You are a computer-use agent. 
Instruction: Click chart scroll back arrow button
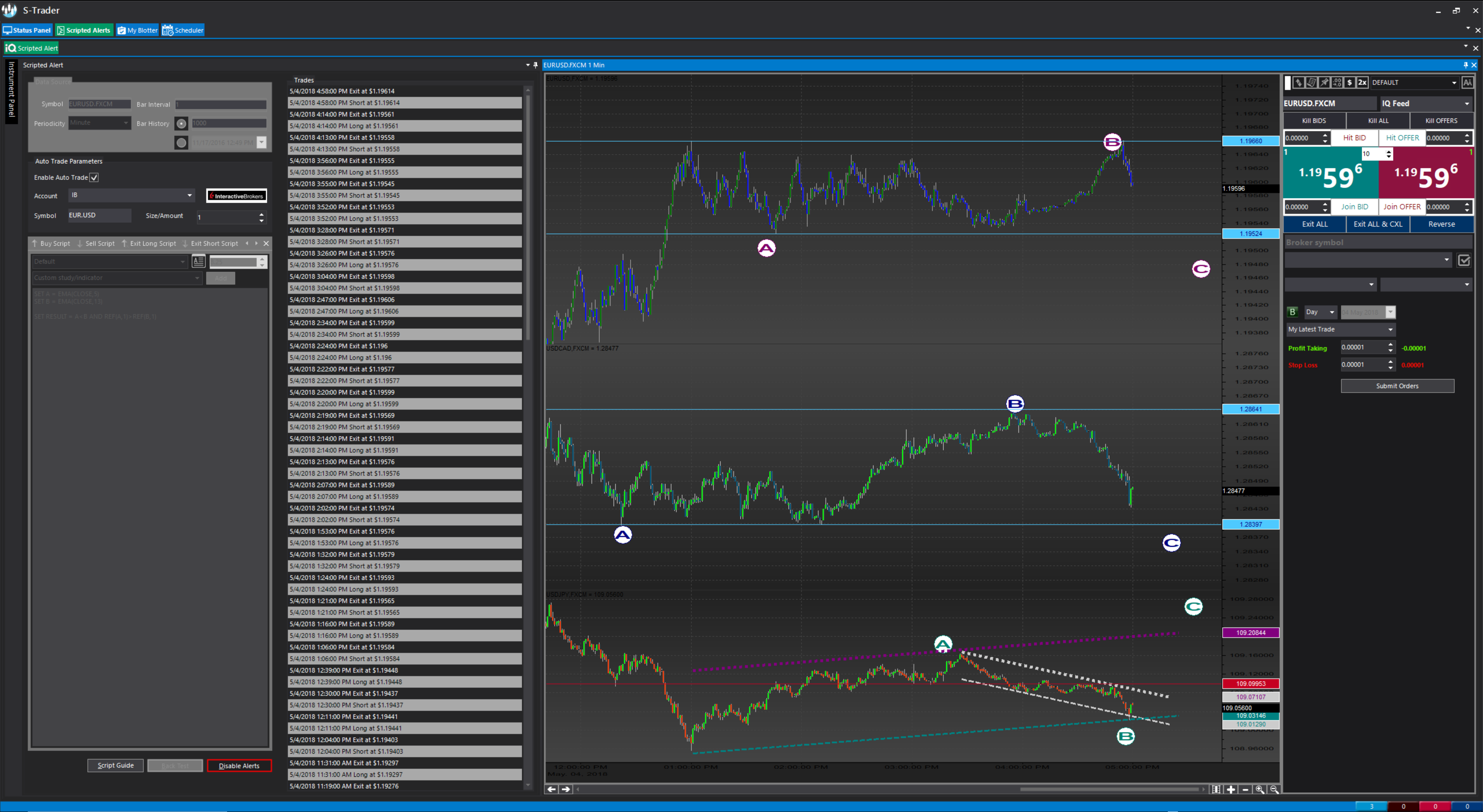coord(551,789)
